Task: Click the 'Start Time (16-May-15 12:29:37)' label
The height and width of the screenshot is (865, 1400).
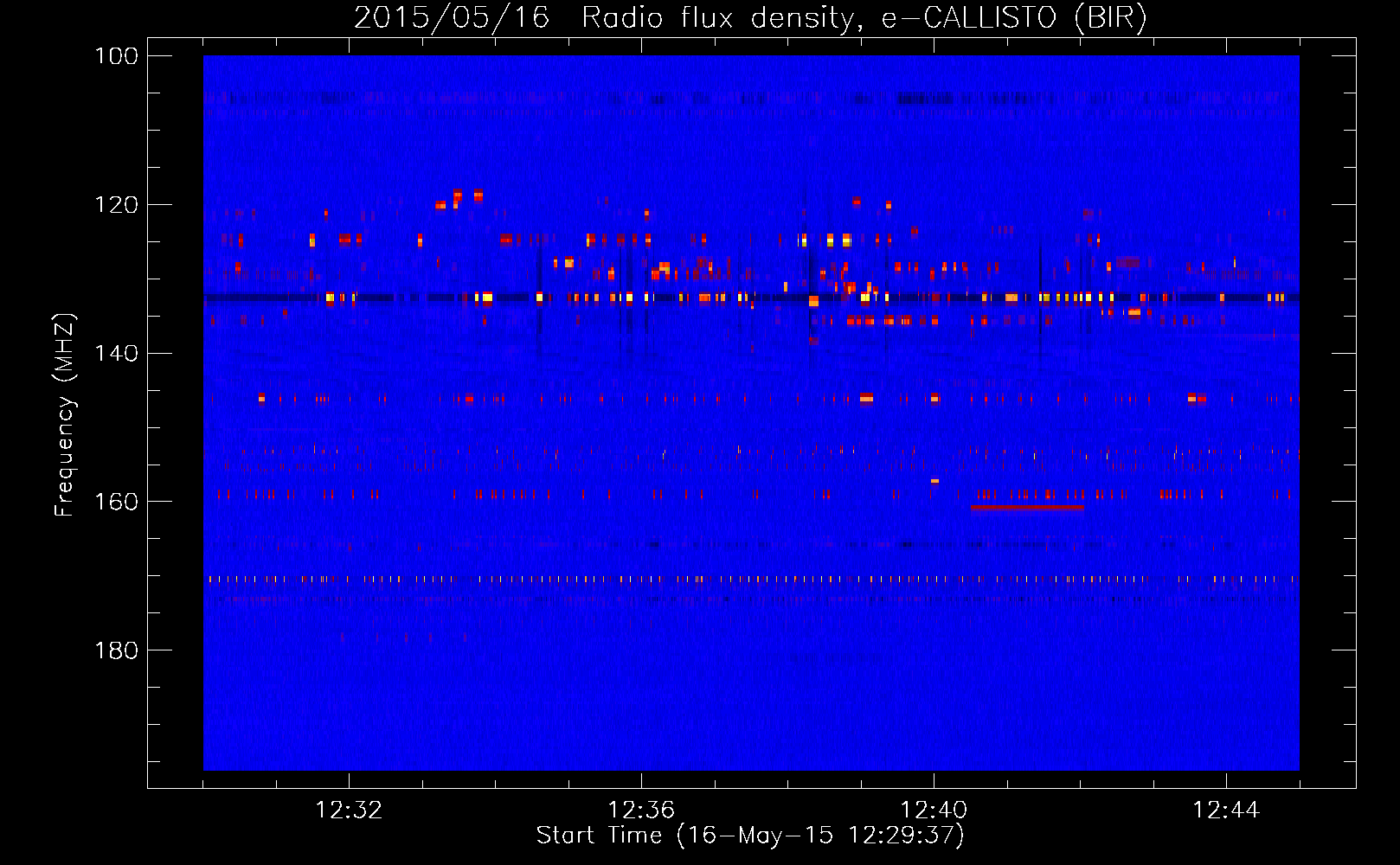Action: point(750,836)
